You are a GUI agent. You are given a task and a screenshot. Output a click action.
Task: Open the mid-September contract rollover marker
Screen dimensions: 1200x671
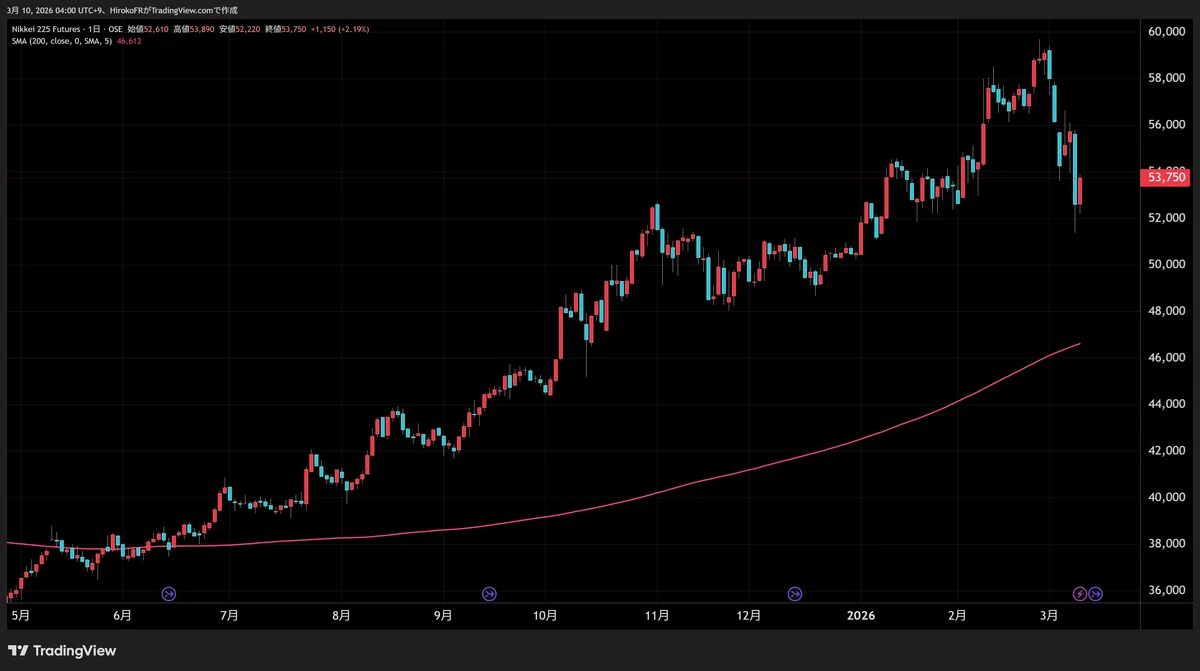pos(489,594)
